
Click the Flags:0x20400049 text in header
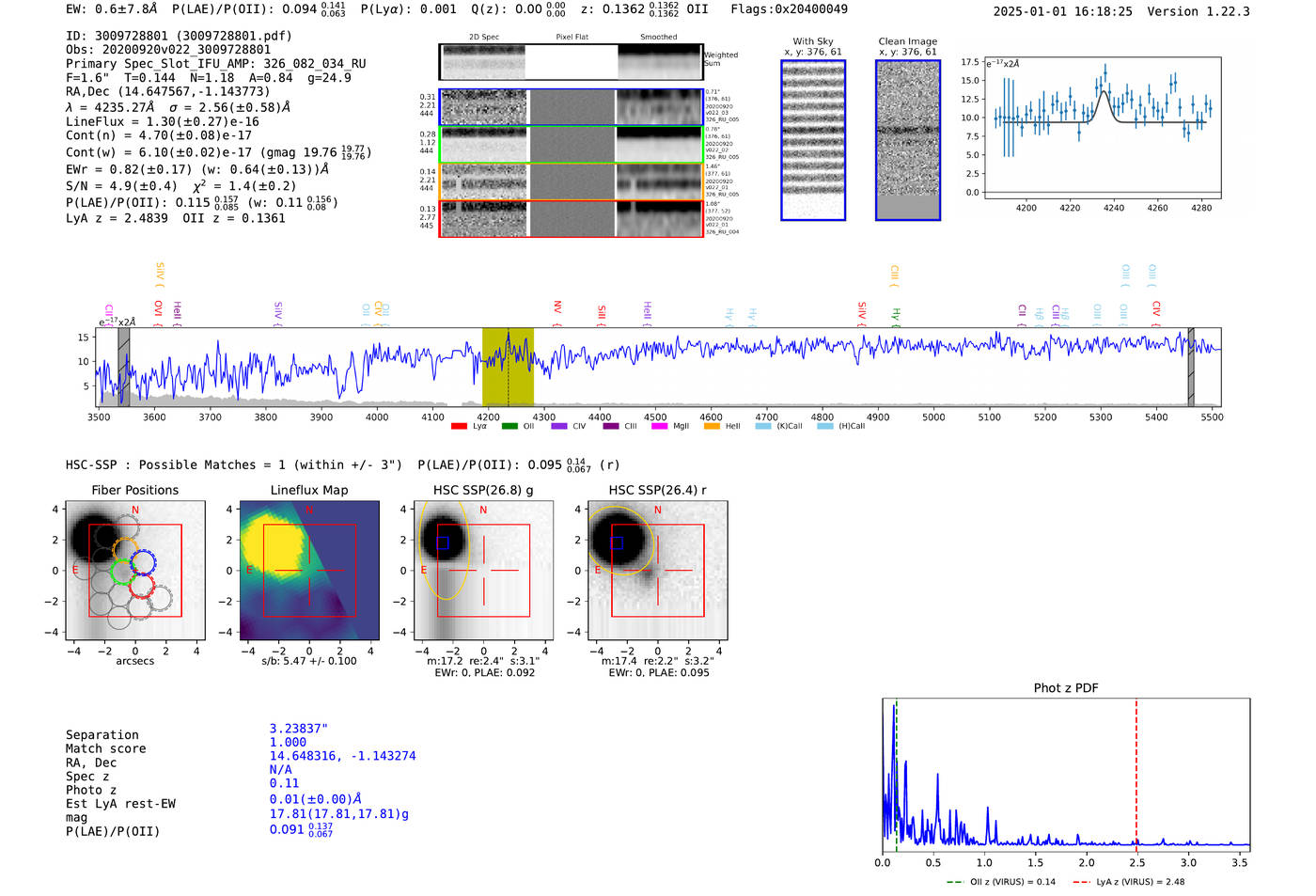(x=789, y=9)
